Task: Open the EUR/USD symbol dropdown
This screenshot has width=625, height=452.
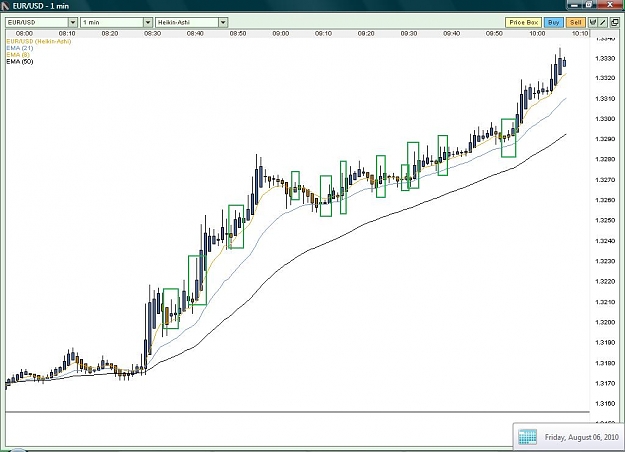Action: (x=41, y=22)
